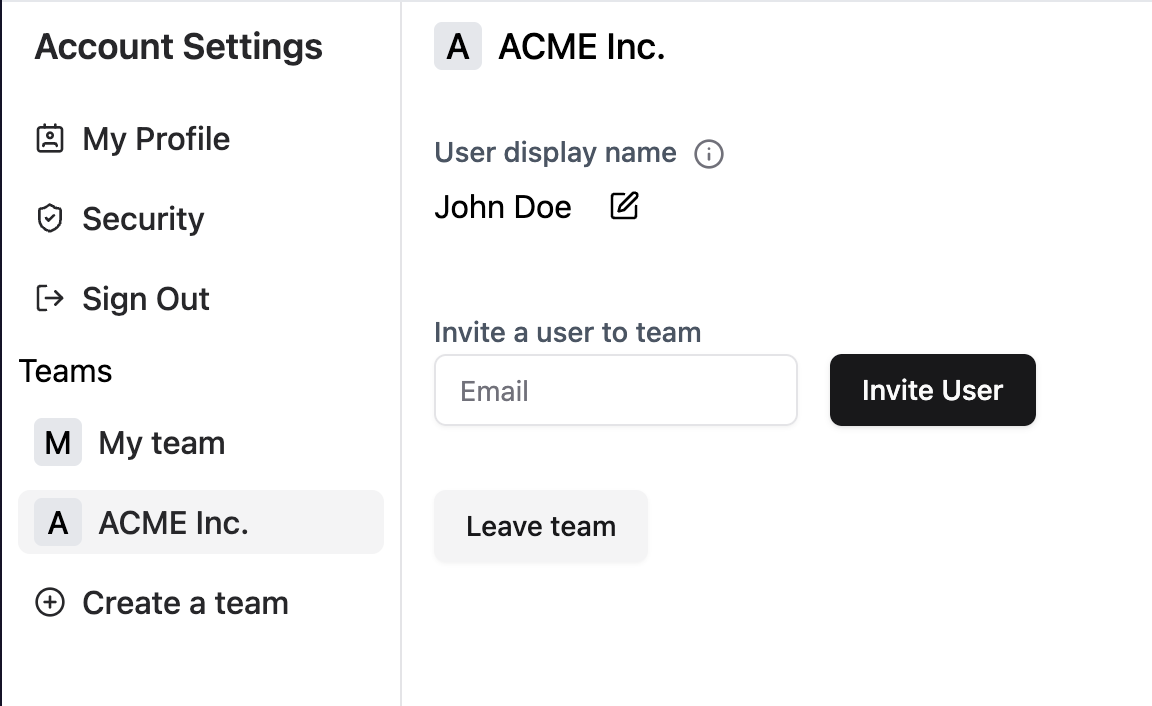Click the ACME Inc. avatar in the header
The height and width of the screenshot is (706, 1152).
(457, 46)
